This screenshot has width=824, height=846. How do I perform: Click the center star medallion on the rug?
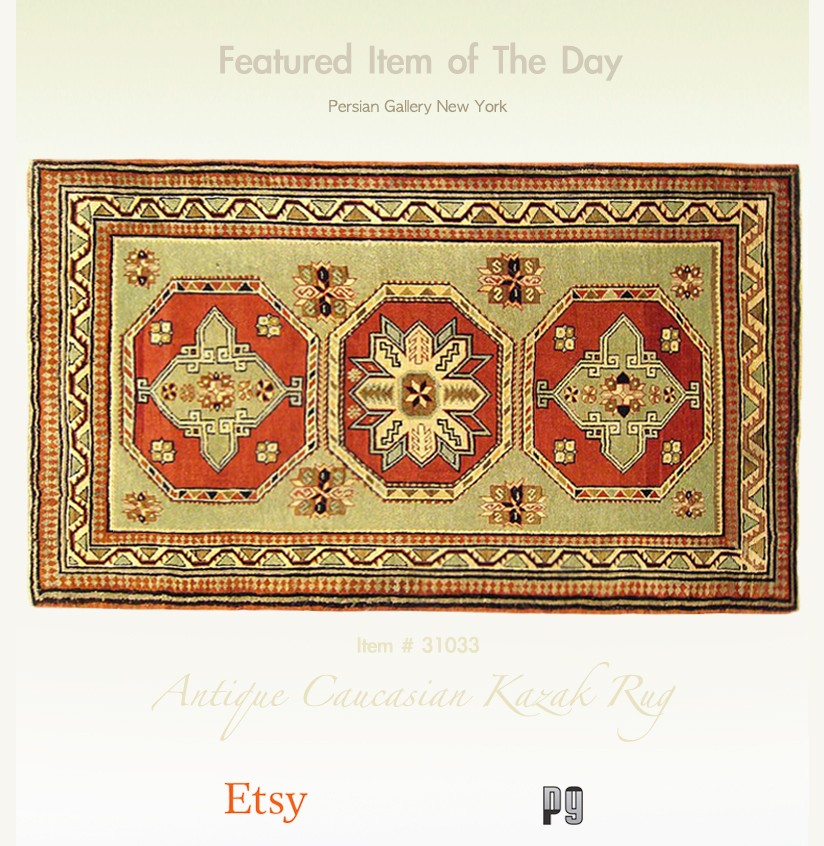point(419,394)
